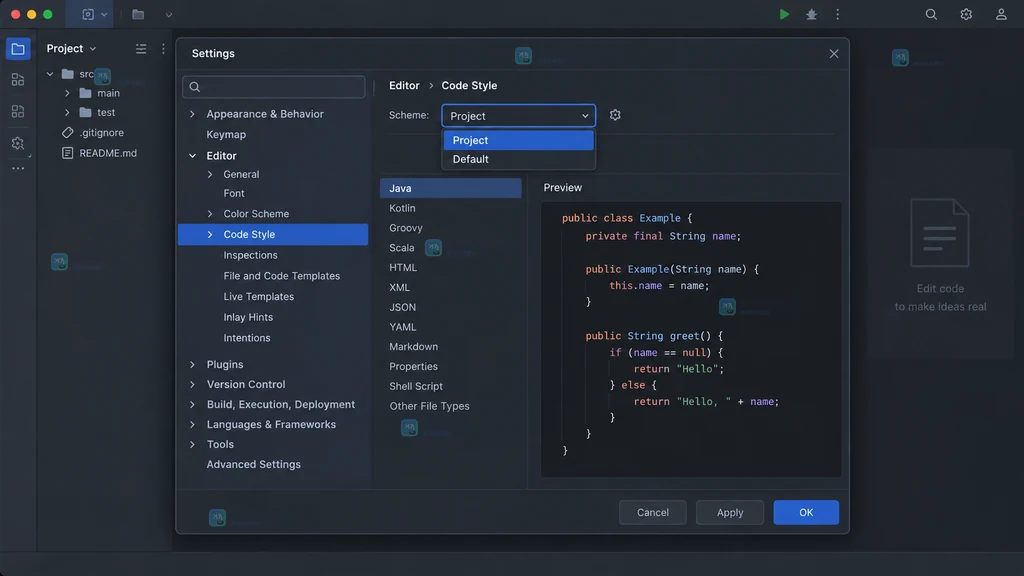Close the Settings dialog with X
1024x576 pixels.
pos(834,54)
